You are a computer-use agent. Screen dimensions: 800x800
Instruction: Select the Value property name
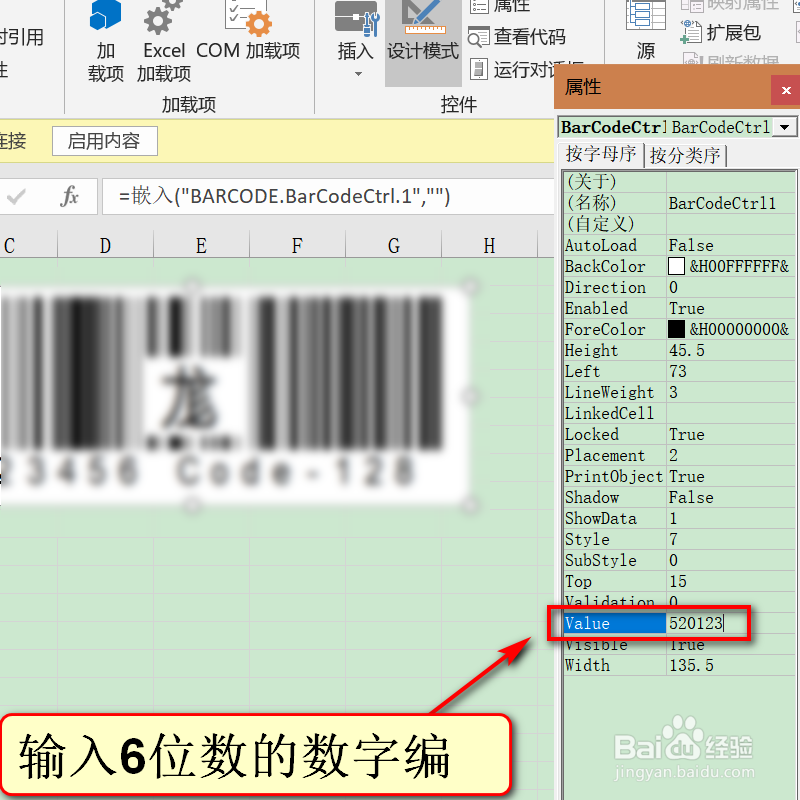(x=615, y=623)
